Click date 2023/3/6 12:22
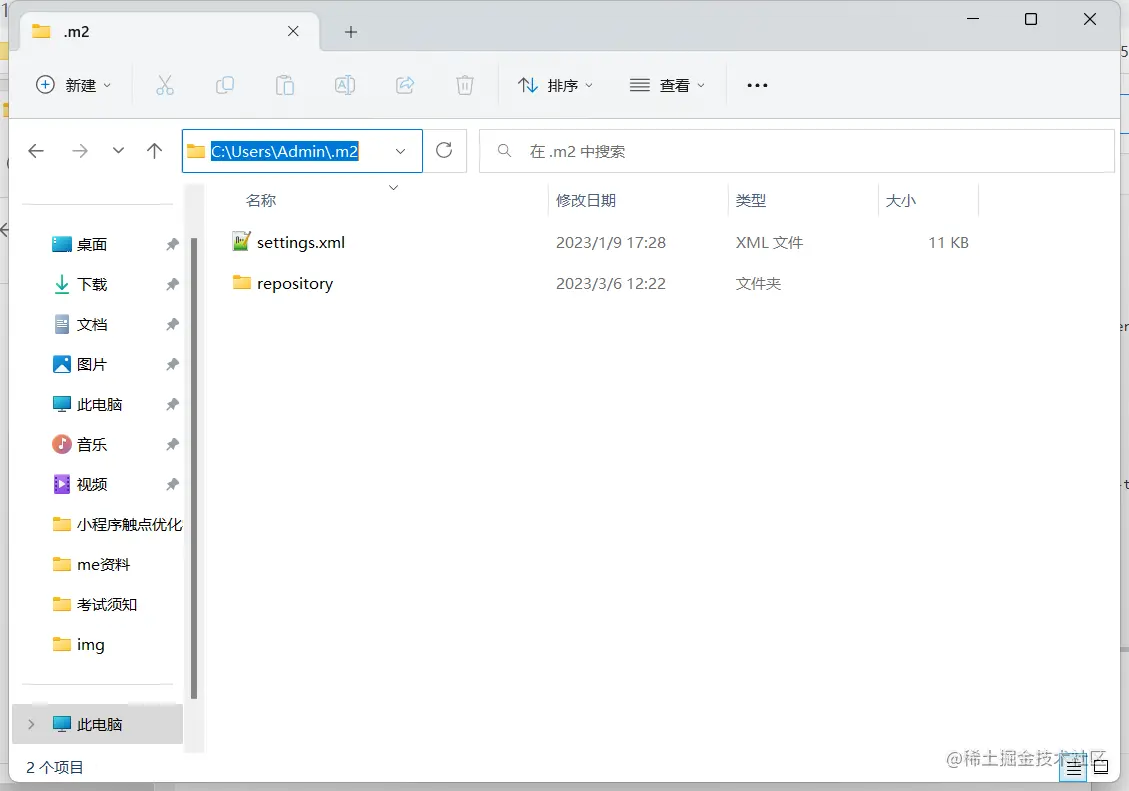The width and height of the screenshot is (1129, 791). click(x=611, y=284)
